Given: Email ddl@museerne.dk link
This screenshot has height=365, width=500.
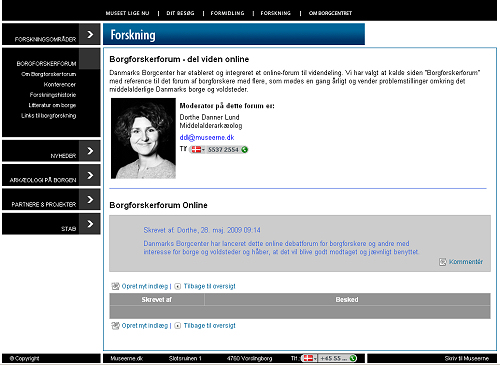Looking at the screenshot, I should click(x=207, y=137).
